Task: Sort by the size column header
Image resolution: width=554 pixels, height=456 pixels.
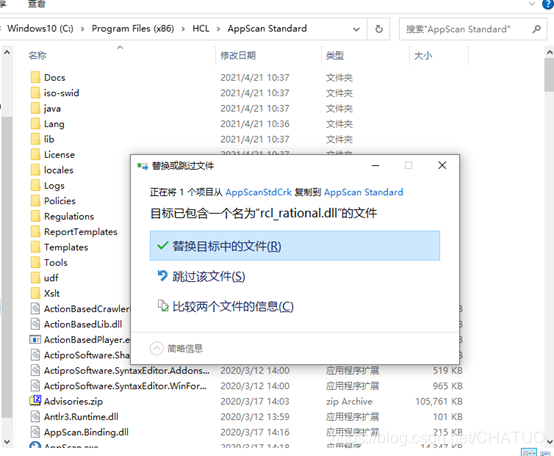Action: [x=423, y=55]
